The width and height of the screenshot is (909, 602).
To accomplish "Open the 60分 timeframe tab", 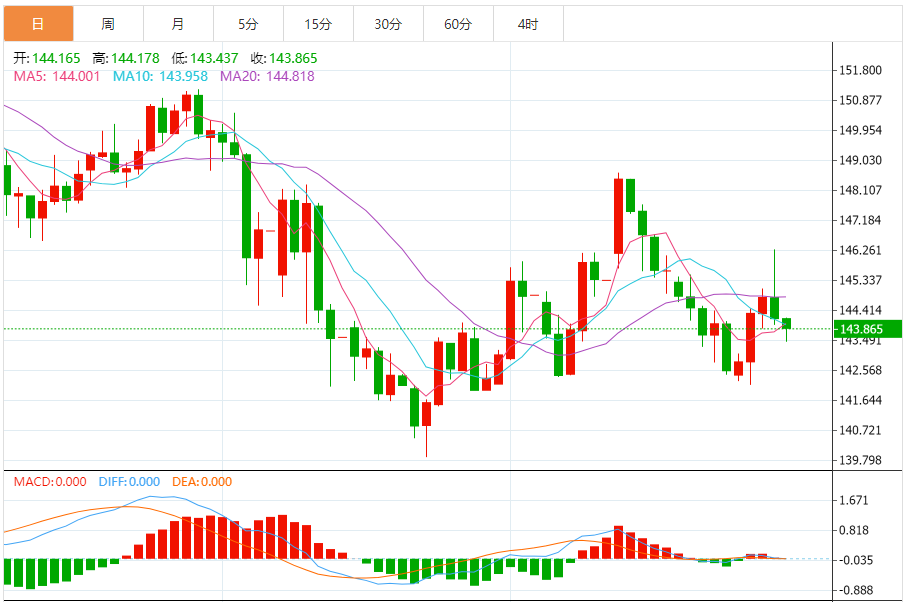I will point(459,24).
